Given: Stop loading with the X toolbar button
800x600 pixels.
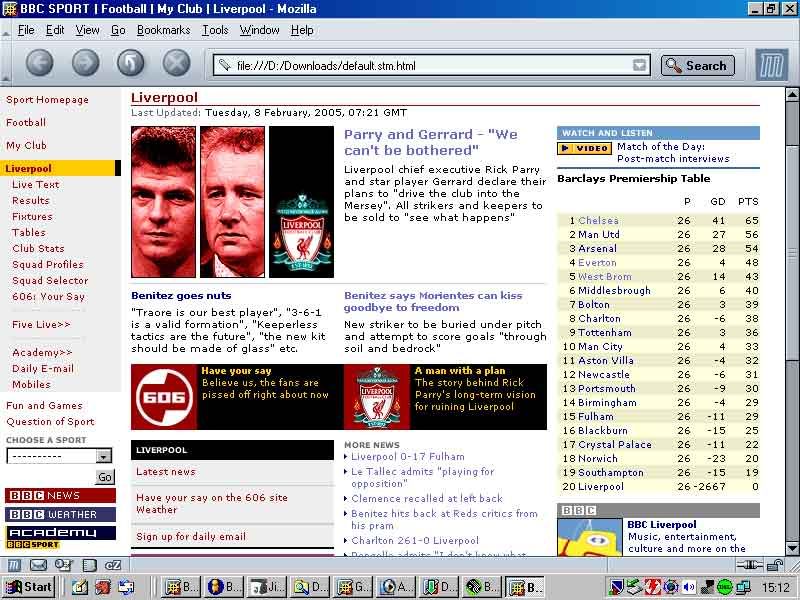Looking at the screenshot, I should (x=177, y=64).
